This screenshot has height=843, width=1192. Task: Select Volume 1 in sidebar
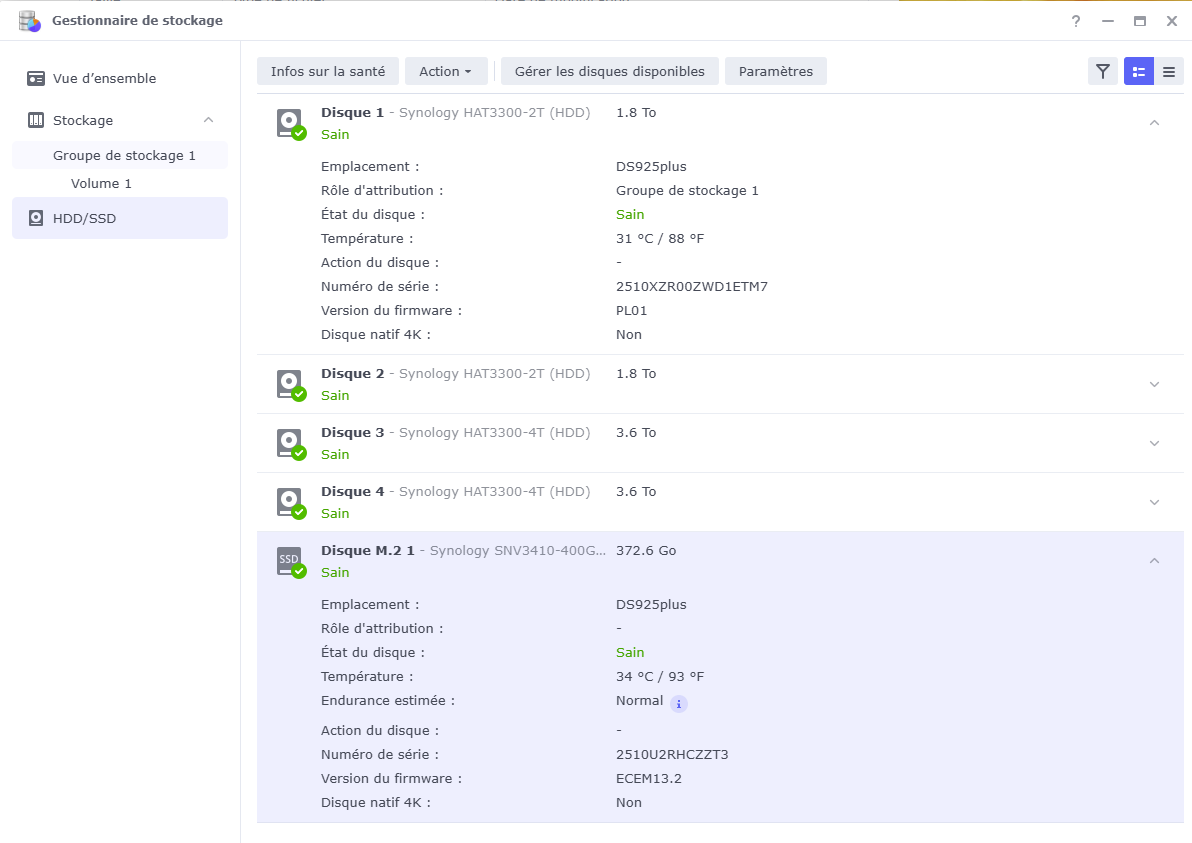coord(101,183)
